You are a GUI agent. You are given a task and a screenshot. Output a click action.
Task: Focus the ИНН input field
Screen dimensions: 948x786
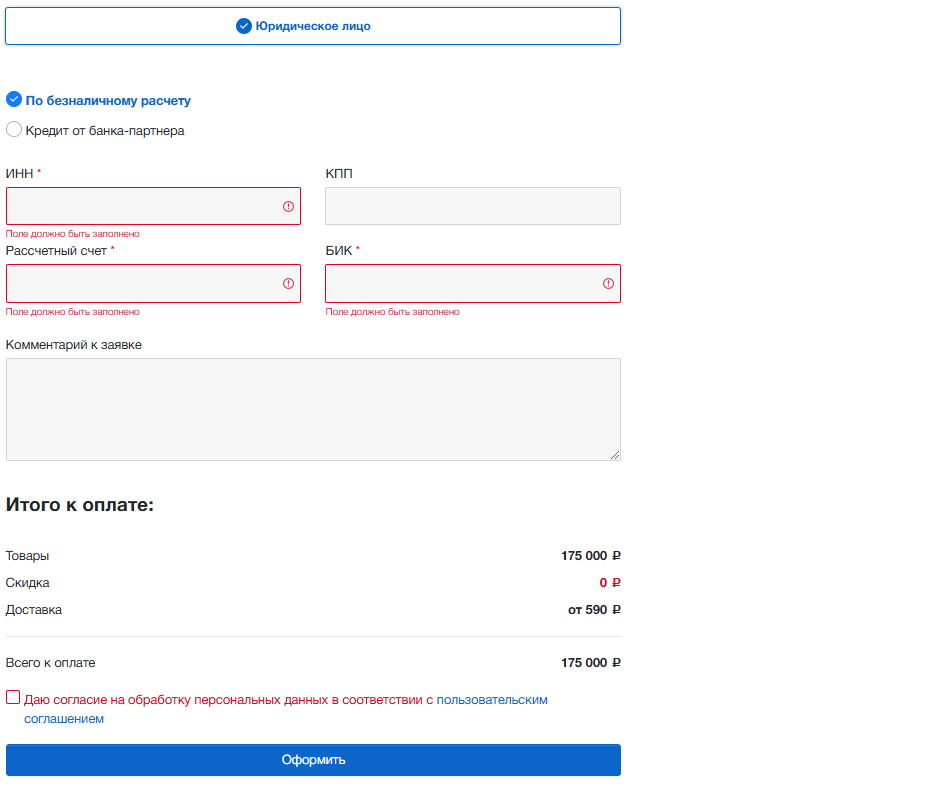154,206
